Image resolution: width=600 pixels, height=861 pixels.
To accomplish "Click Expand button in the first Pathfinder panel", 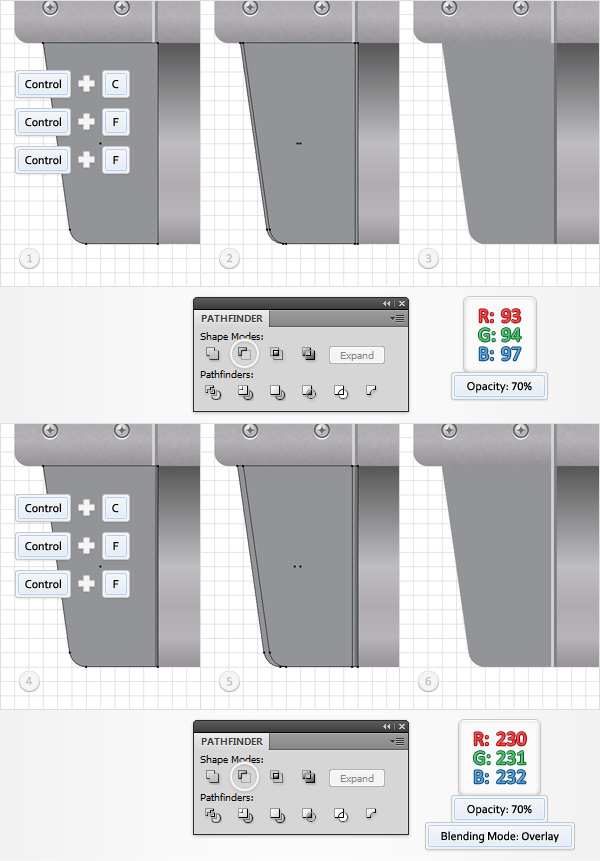I will point(357,355).
